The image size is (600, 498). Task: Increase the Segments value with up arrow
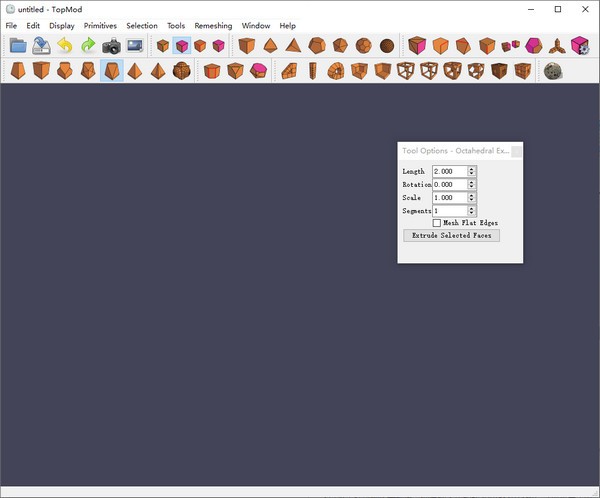(x=472, y=208)
